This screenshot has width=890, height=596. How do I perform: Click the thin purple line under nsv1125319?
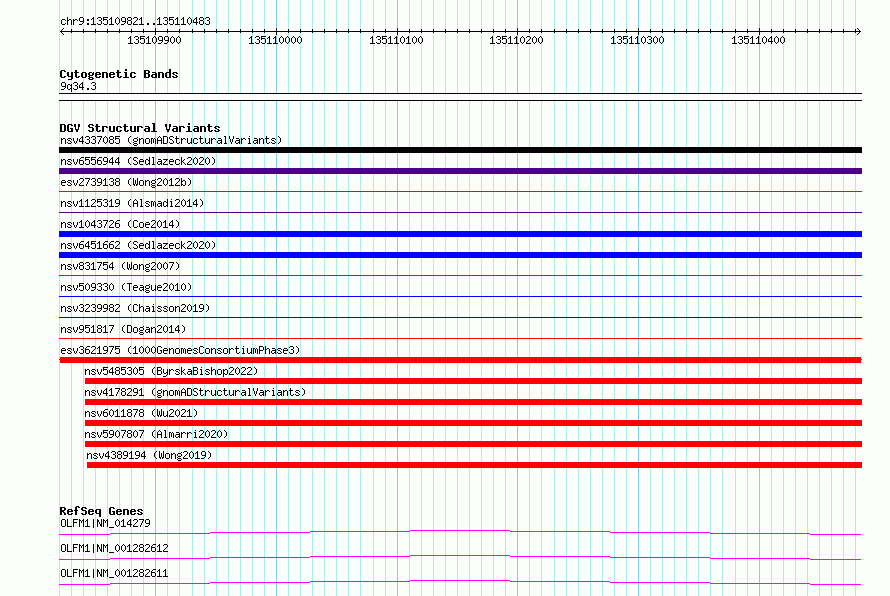click(460, 213)
